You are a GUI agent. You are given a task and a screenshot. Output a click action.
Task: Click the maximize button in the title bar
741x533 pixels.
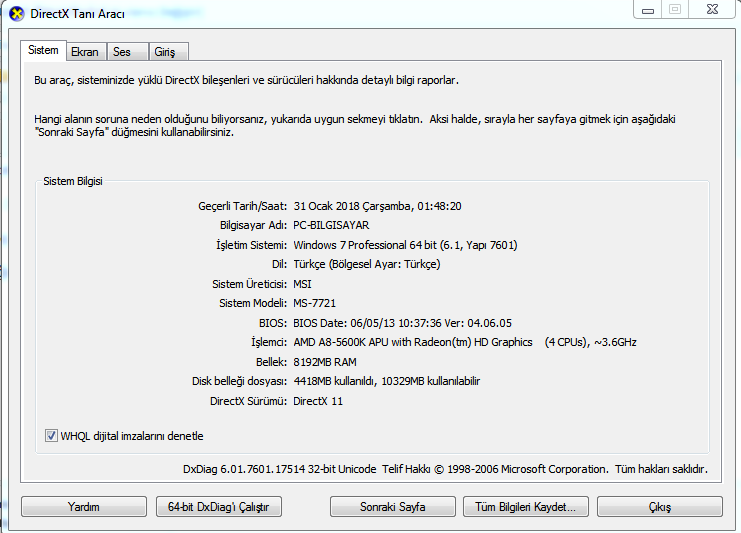(x=675, y=9)
